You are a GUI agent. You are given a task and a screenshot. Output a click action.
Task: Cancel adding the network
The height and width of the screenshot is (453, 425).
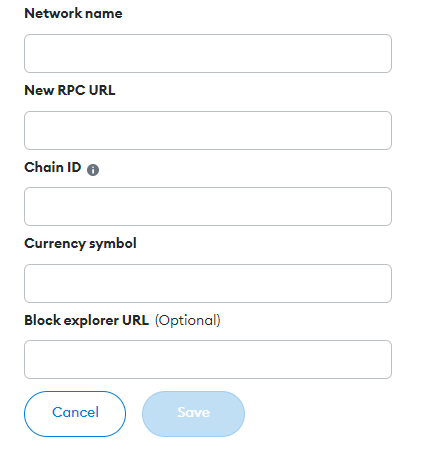75,414
